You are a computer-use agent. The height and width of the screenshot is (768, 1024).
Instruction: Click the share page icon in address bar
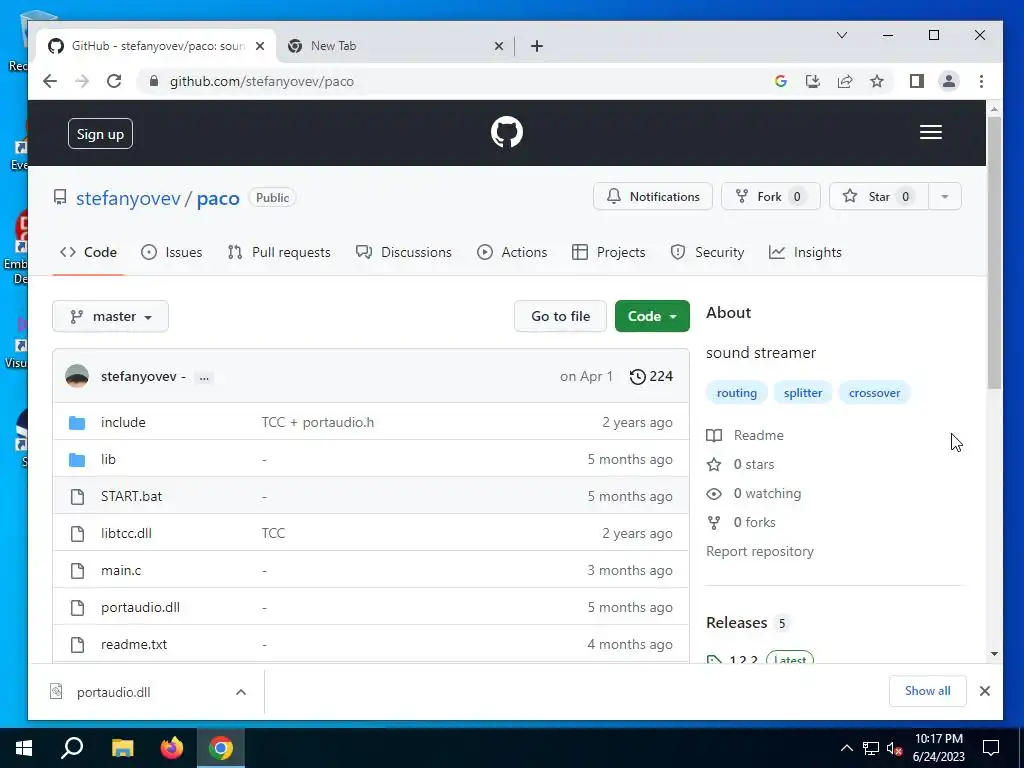pos(844,81)
